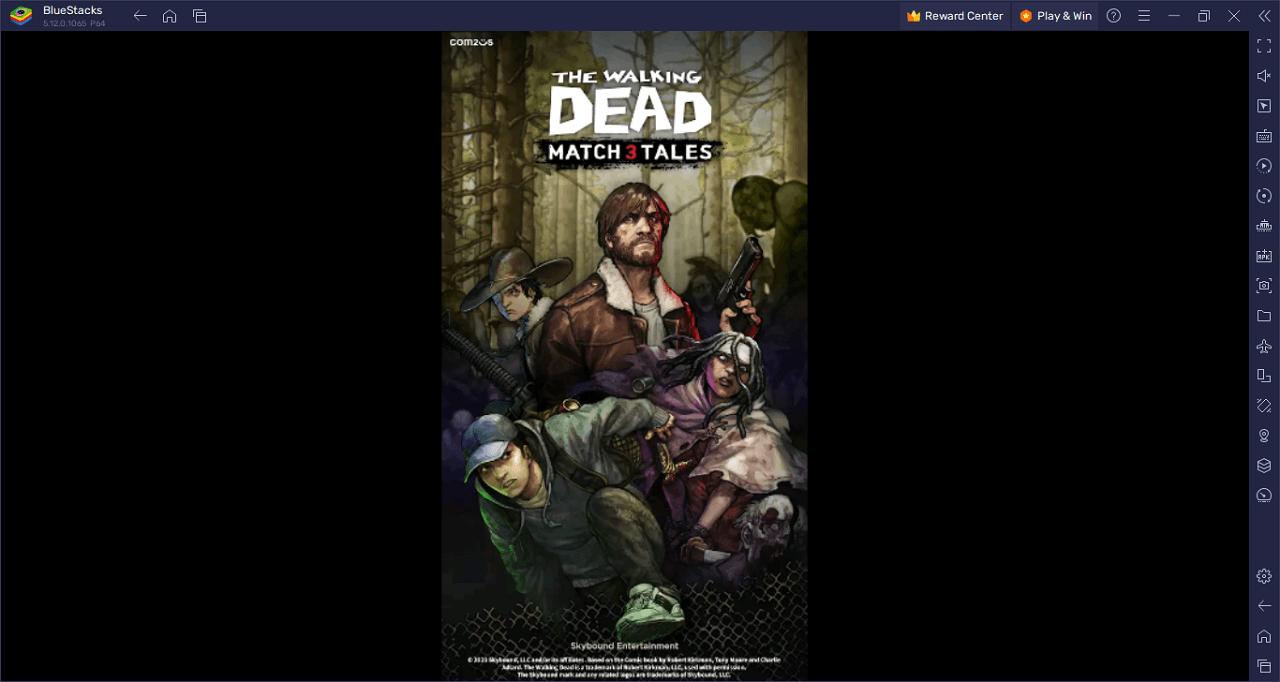Restore down the BlueStacks window
This screenshot has height=682, width=1280.
click(1204, 16)
